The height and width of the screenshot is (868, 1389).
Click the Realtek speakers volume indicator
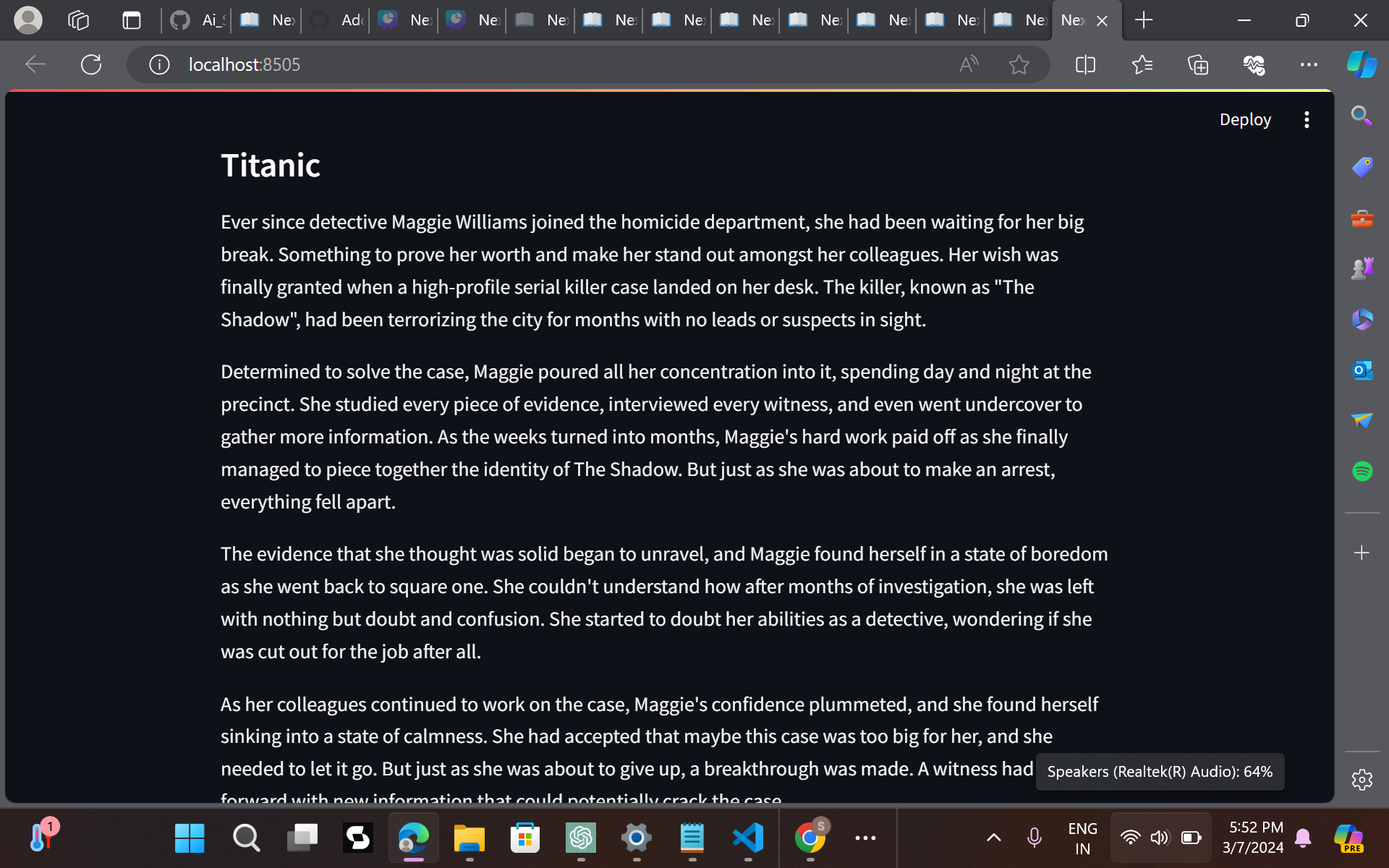click(x=1159, y=771)
